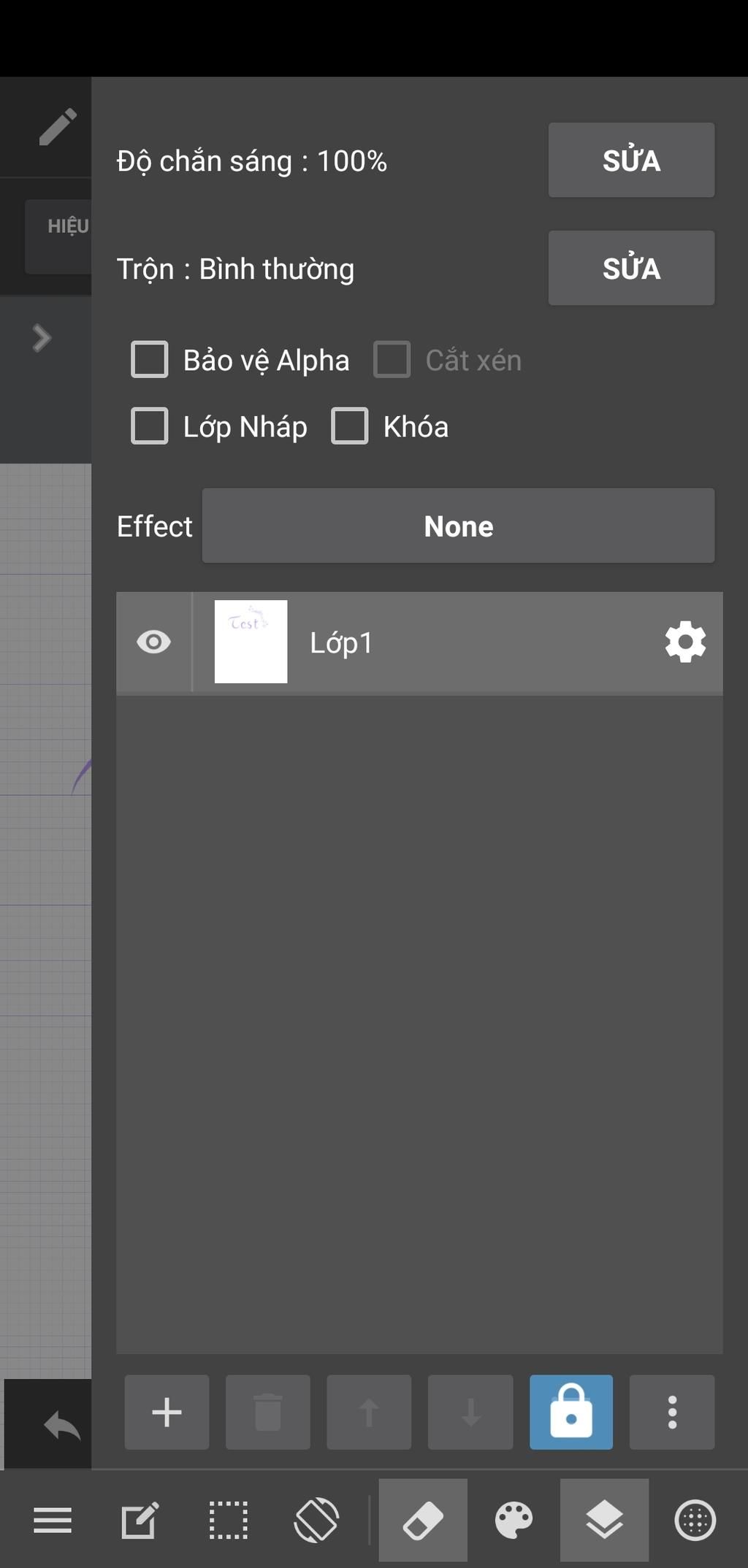Expand the side panel chevron arrow

click(42, 338)
